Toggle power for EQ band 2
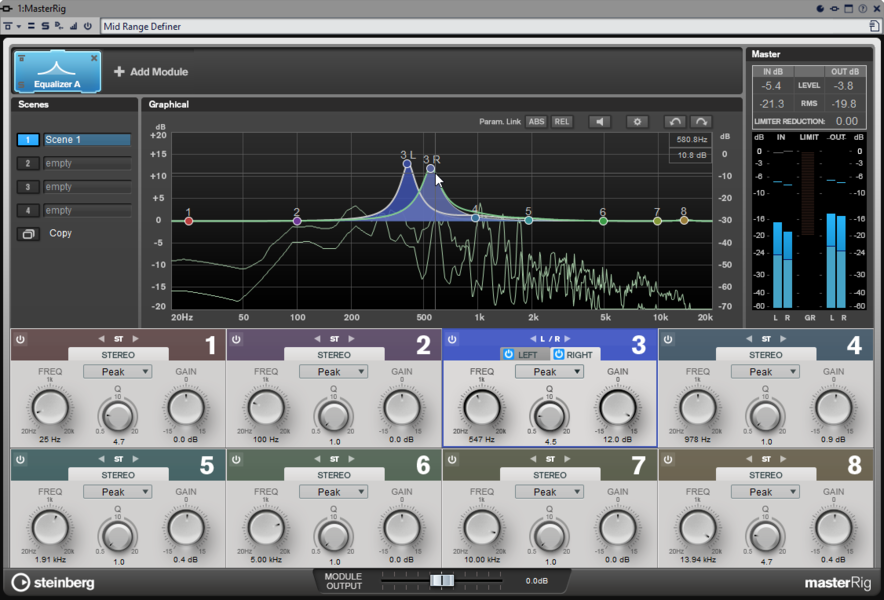 coord(236,339)
